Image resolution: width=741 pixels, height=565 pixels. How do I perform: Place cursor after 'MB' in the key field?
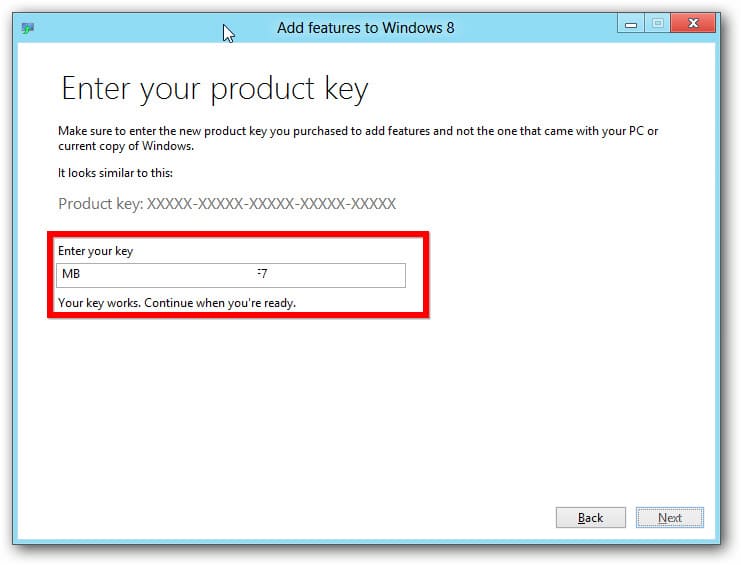point(81,275)
